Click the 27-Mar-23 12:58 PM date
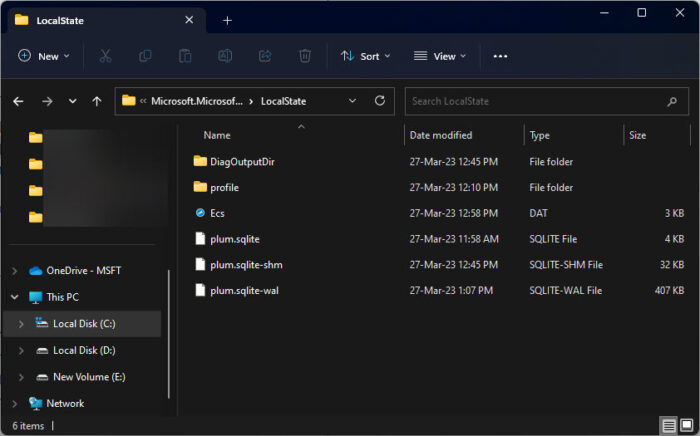This screenshot has width=700, height=436. [x=453, y=213]
